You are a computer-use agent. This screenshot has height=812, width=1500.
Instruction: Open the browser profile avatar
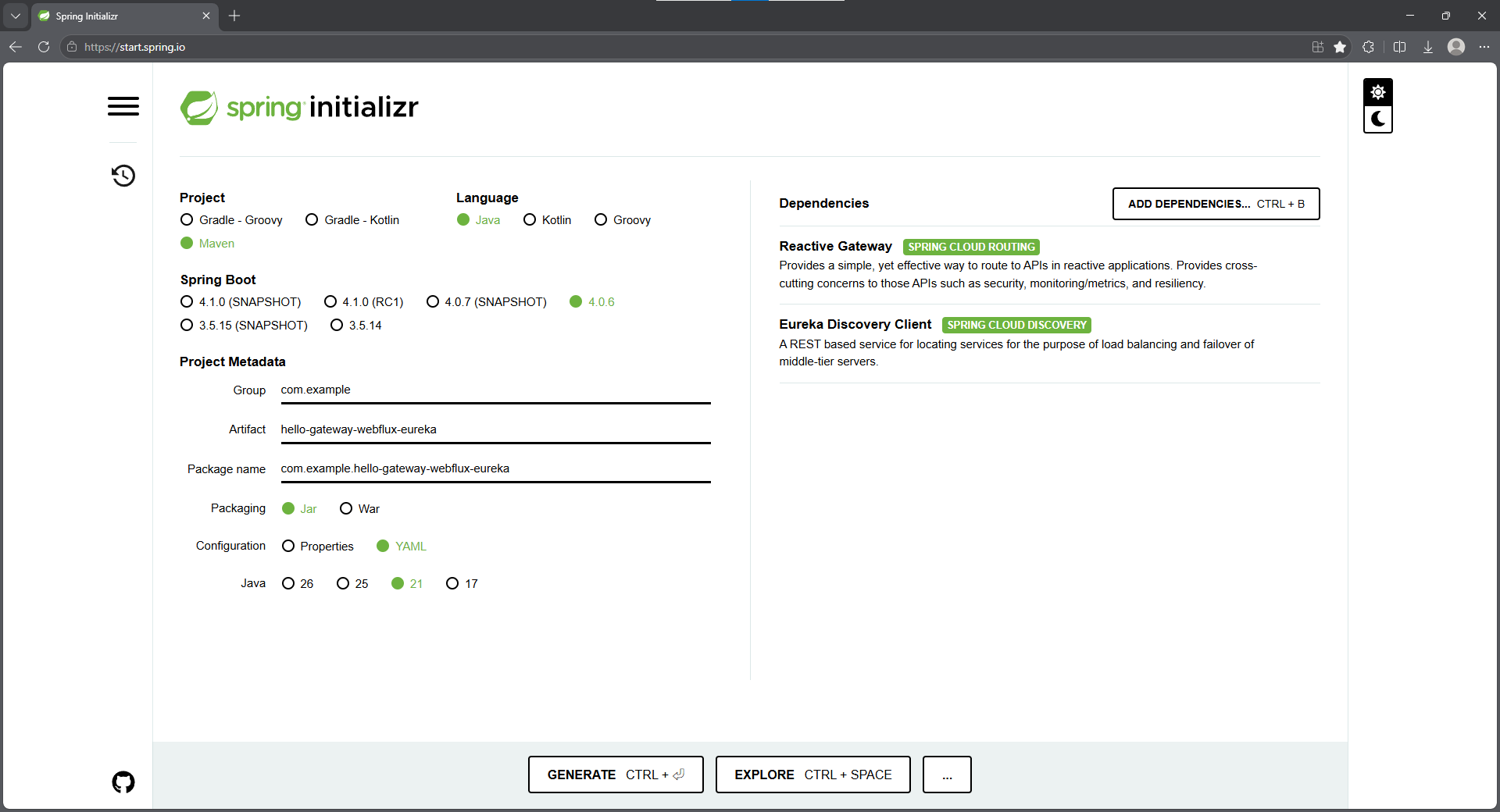tap(1455, 47)
